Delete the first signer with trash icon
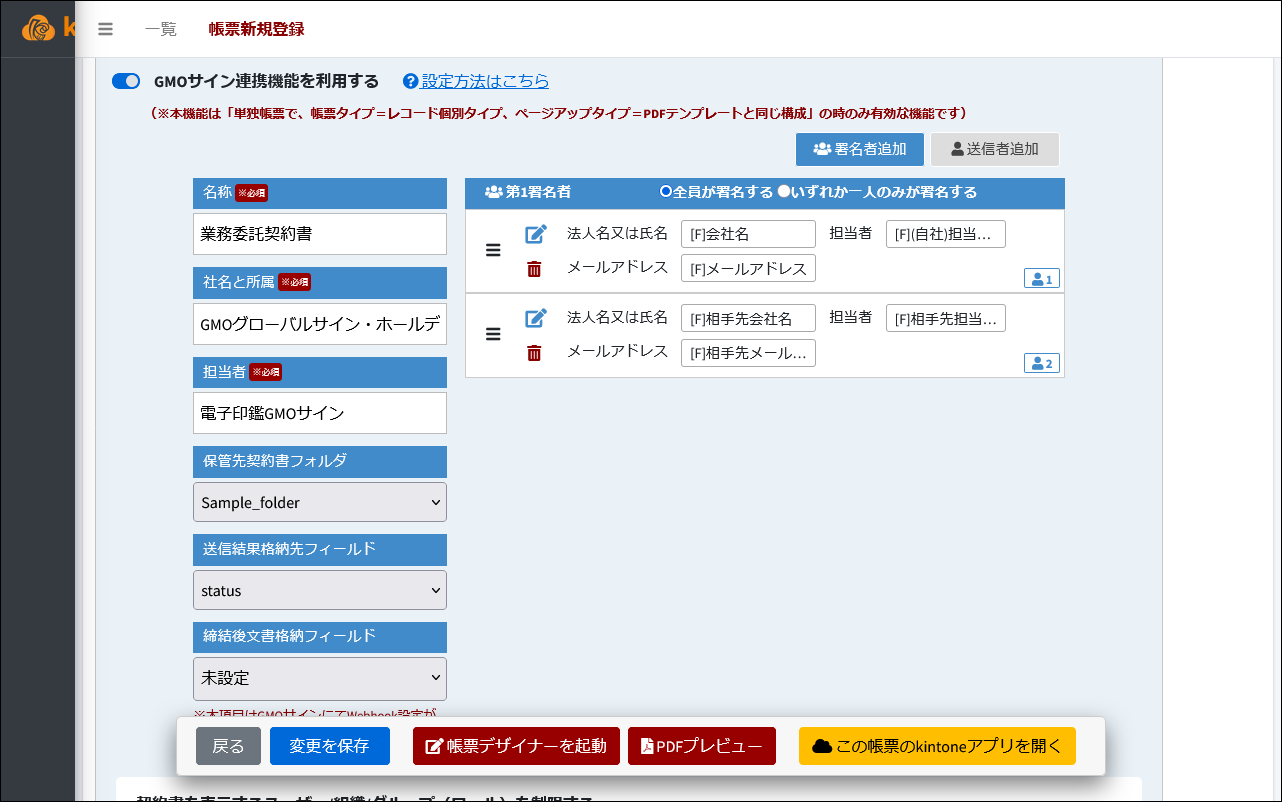The width and height of the screenshot is (1282, 802). (535, 268)
